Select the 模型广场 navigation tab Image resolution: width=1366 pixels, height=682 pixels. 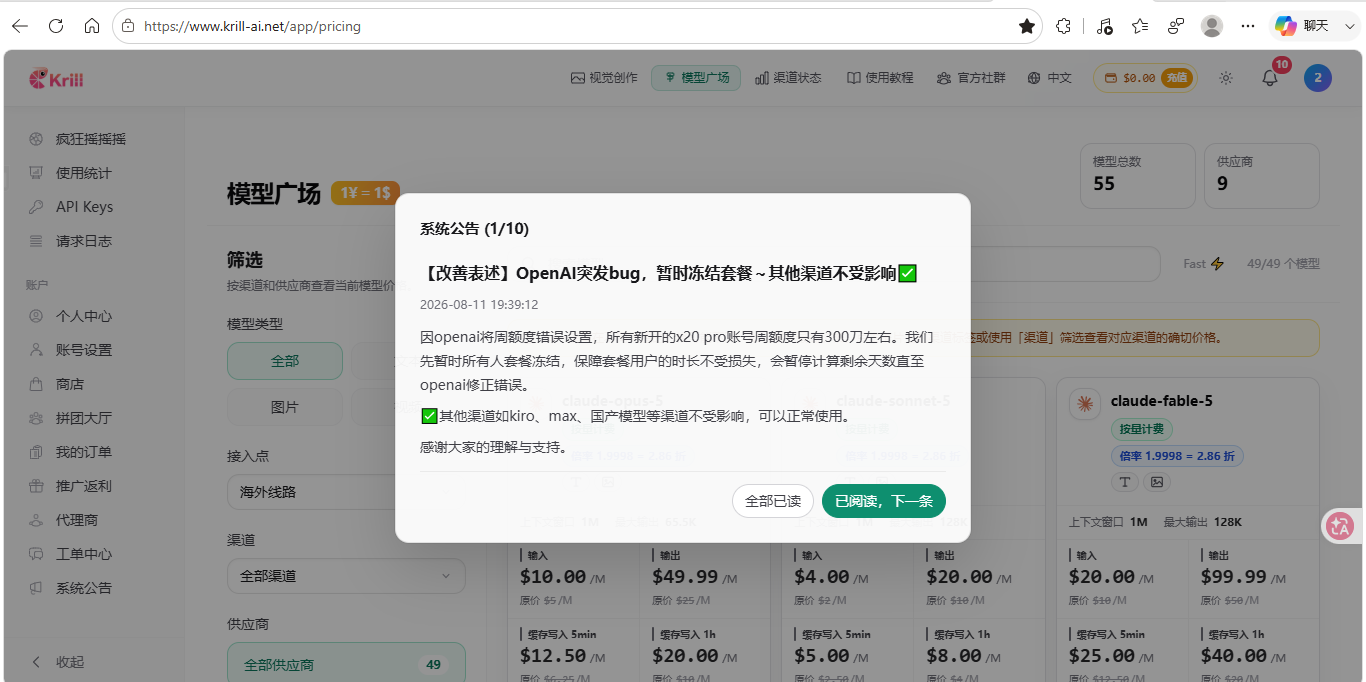696,78
